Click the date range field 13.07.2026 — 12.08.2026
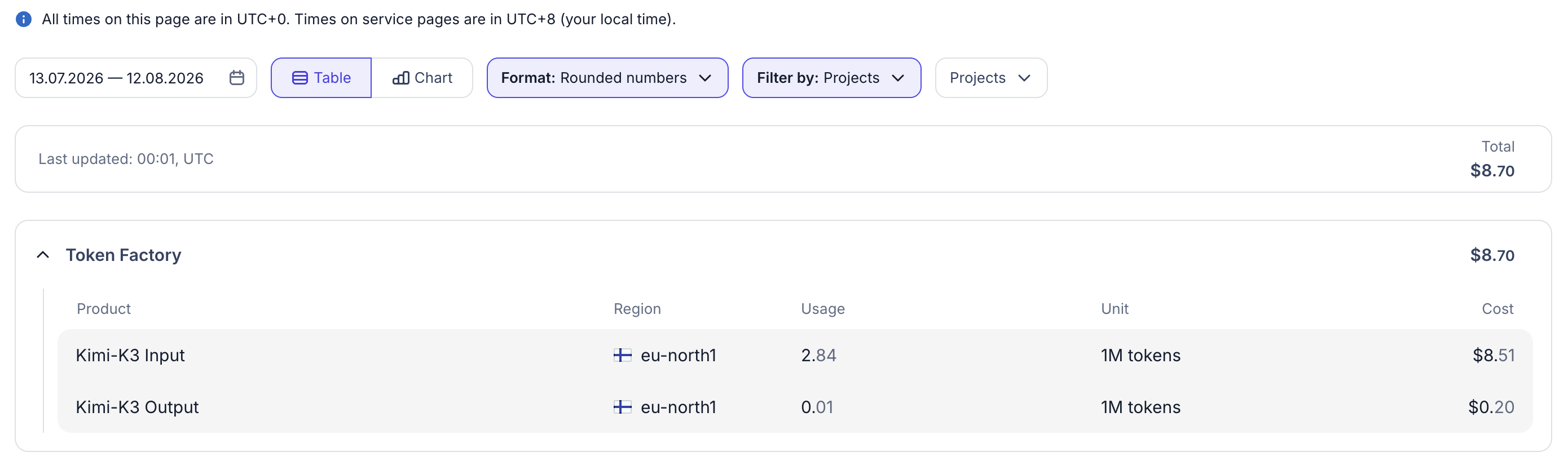1568x461 pixels. 136,78
